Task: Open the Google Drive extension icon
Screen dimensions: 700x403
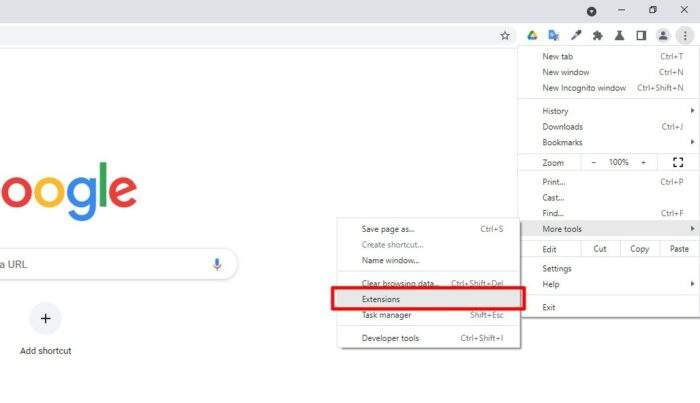Action: (x=532, y=36)
